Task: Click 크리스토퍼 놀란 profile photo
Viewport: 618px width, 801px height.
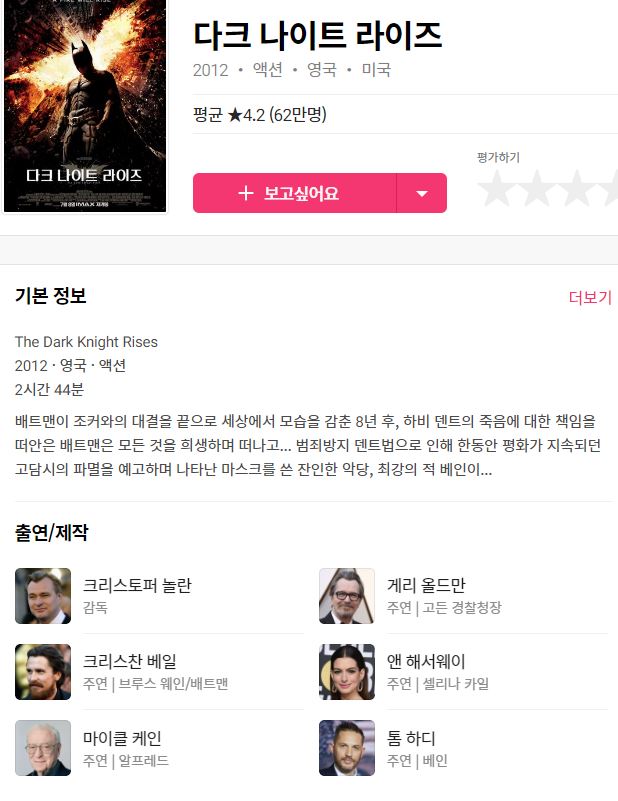Action: coord(43,596)
